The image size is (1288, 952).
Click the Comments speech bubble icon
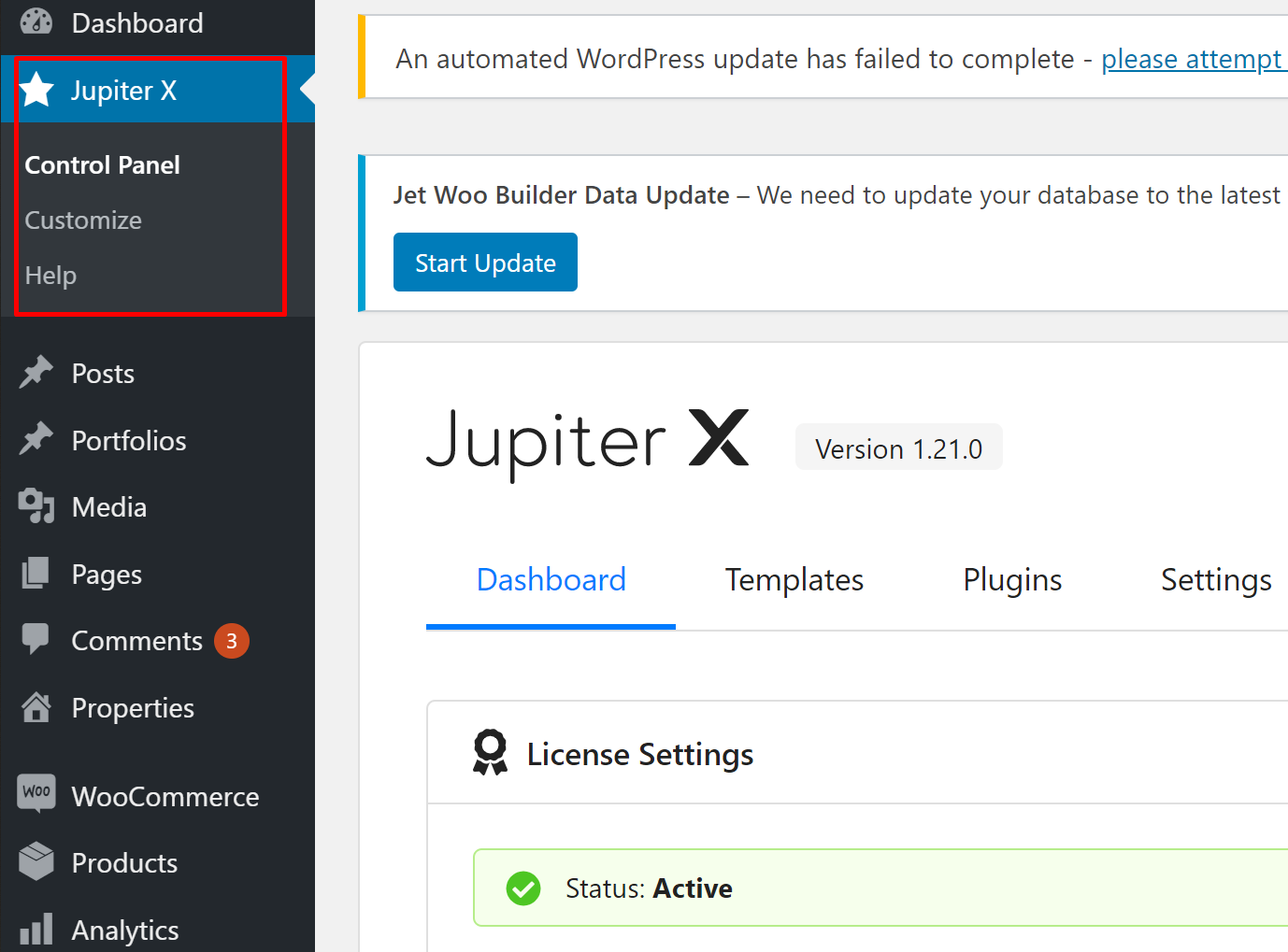pos(36,639)
